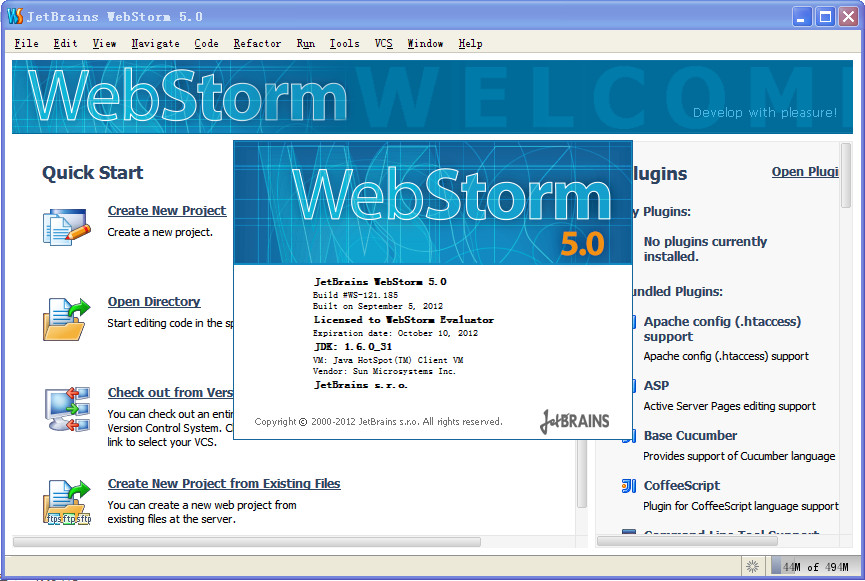Open the Window menu
Screen dimensions: 865x581
coord(425,44)
